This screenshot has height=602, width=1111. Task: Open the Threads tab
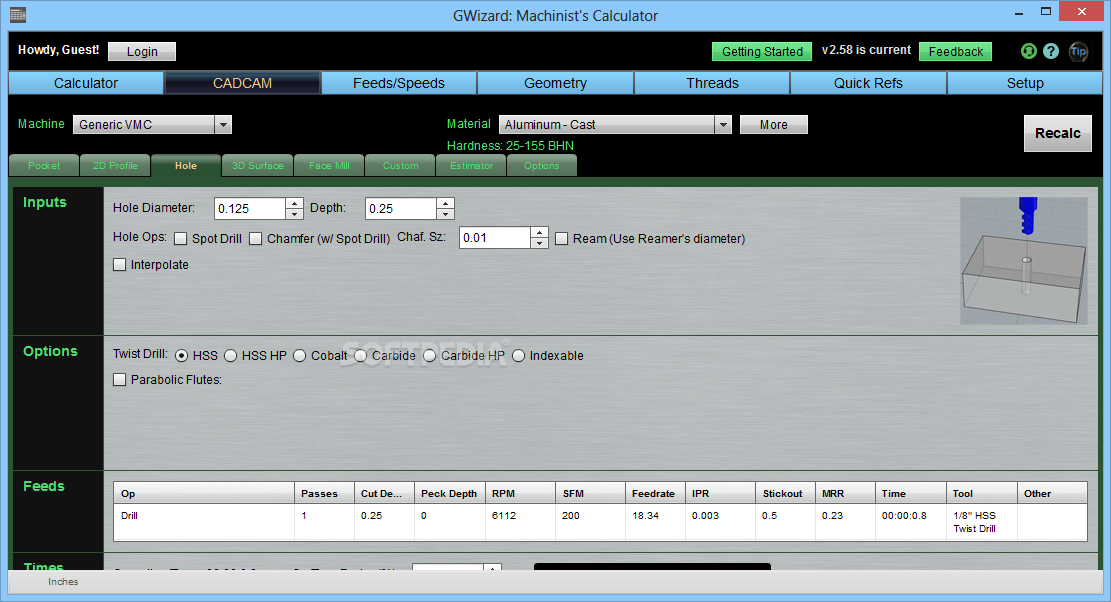712,83
